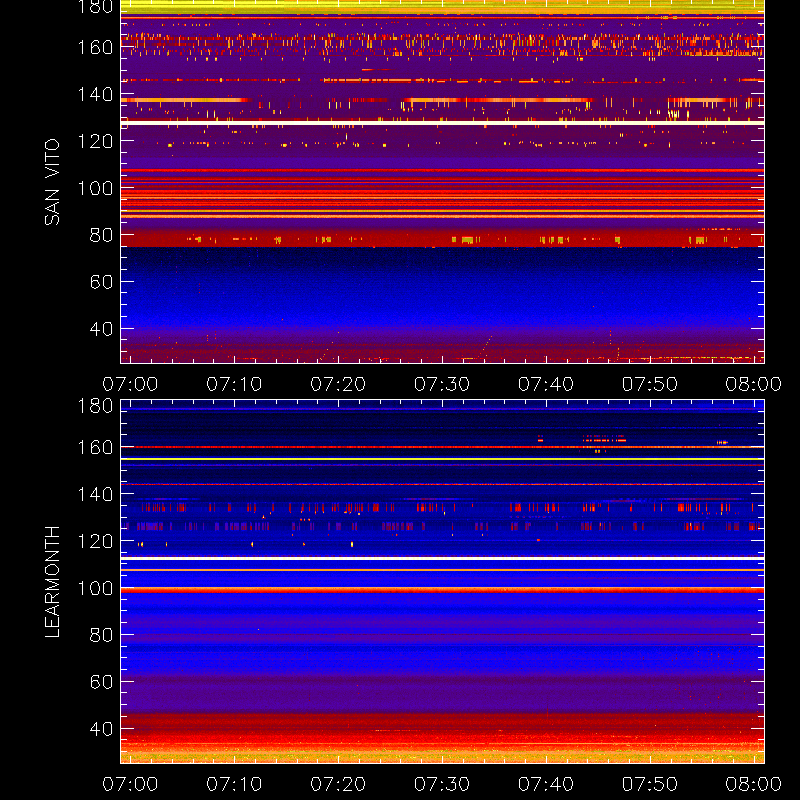Click the 07:10 label under Learmonth plot
Viewport: 800px width, 800px height.
point(234,784)
